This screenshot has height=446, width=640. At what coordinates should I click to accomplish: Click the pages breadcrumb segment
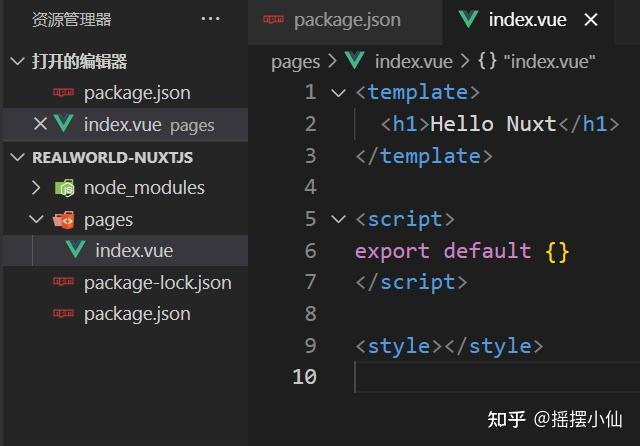(x=295, y=62)
